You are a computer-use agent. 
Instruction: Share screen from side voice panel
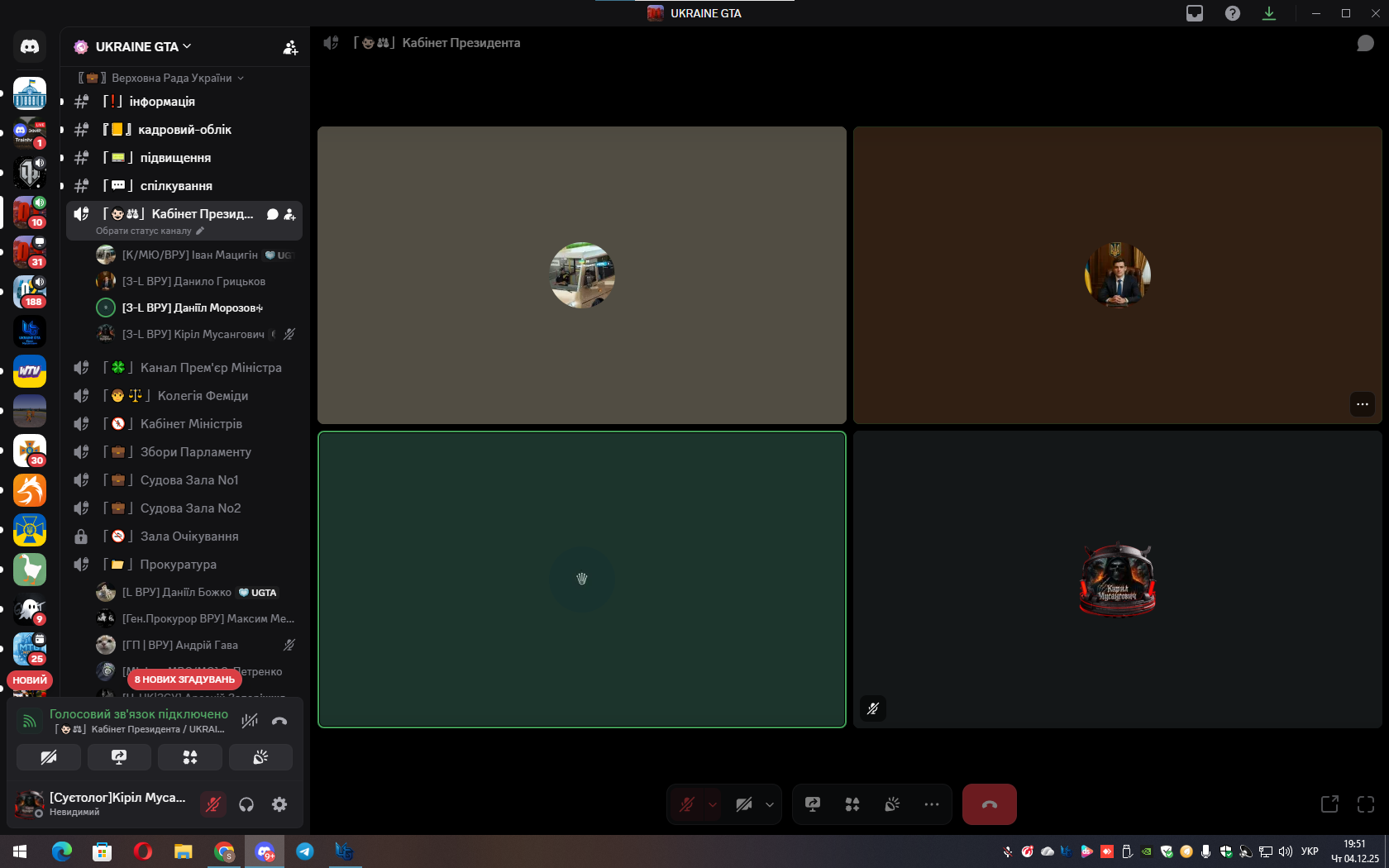pyautogui.click(x=119, y=757)
